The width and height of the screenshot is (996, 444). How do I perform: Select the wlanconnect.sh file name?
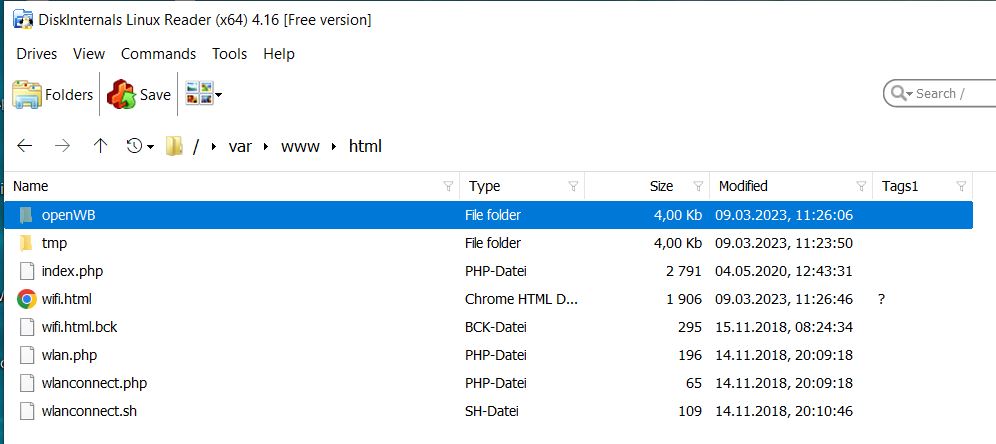click(89, 411)
